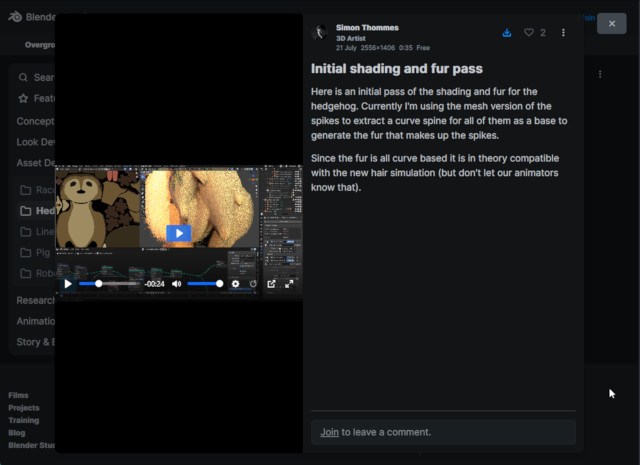640x465 pixels.
Task: Mute the video with speaker icon
Action: click(x=176, y=284)
